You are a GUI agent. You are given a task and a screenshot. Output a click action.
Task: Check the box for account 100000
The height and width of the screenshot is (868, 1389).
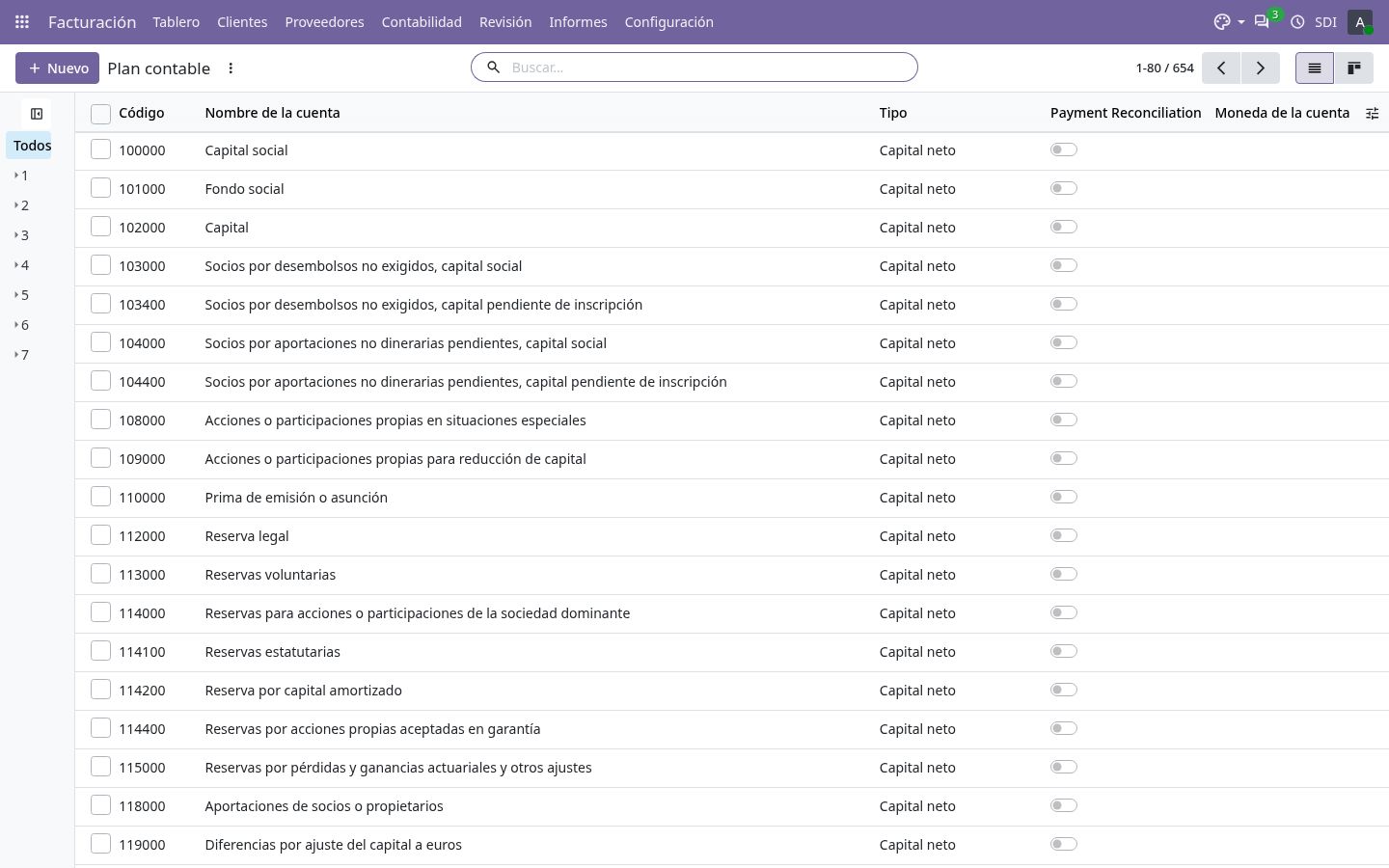pos(100,149)
